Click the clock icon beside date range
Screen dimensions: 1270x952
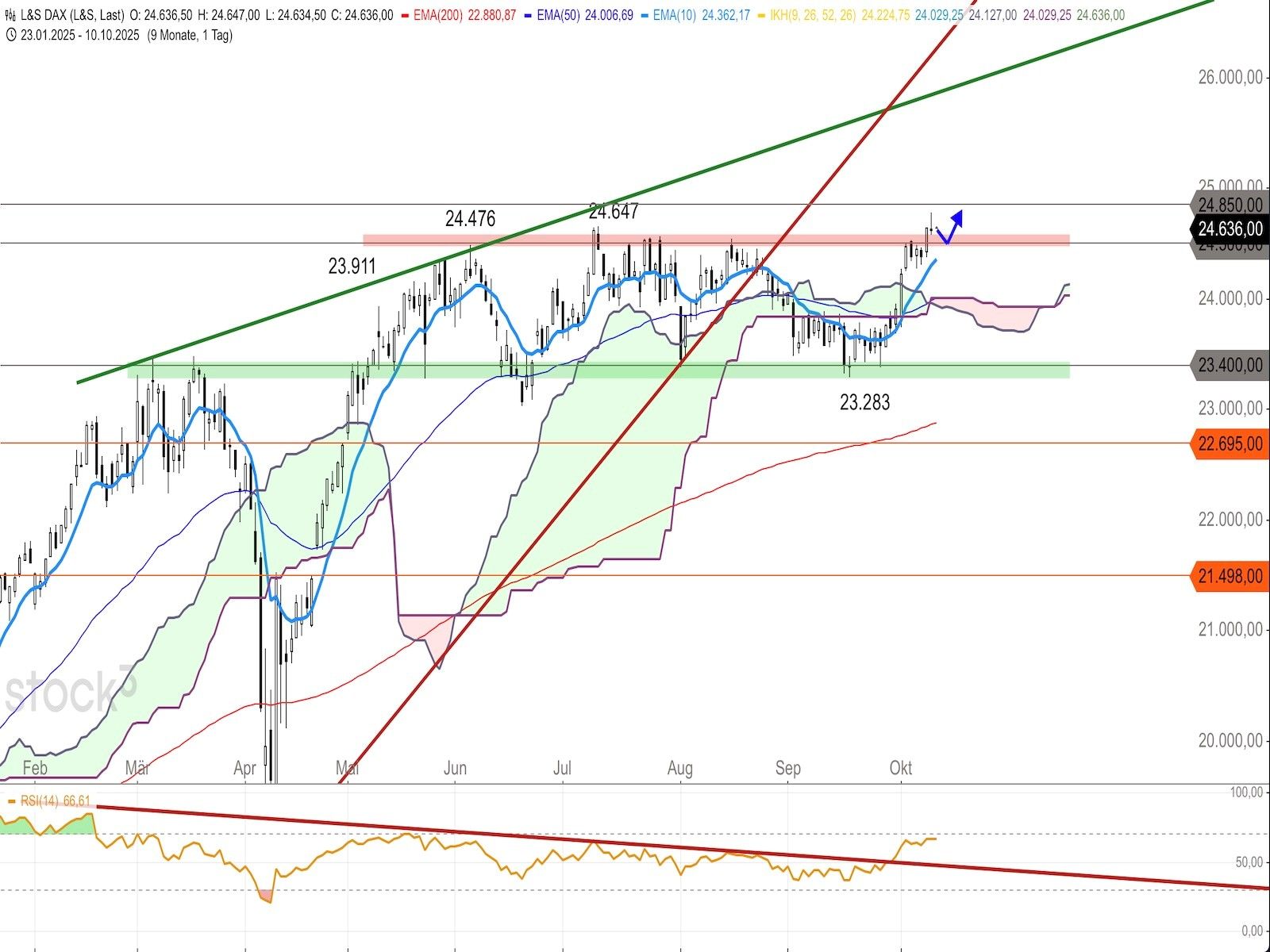click(x=10, y=36)
